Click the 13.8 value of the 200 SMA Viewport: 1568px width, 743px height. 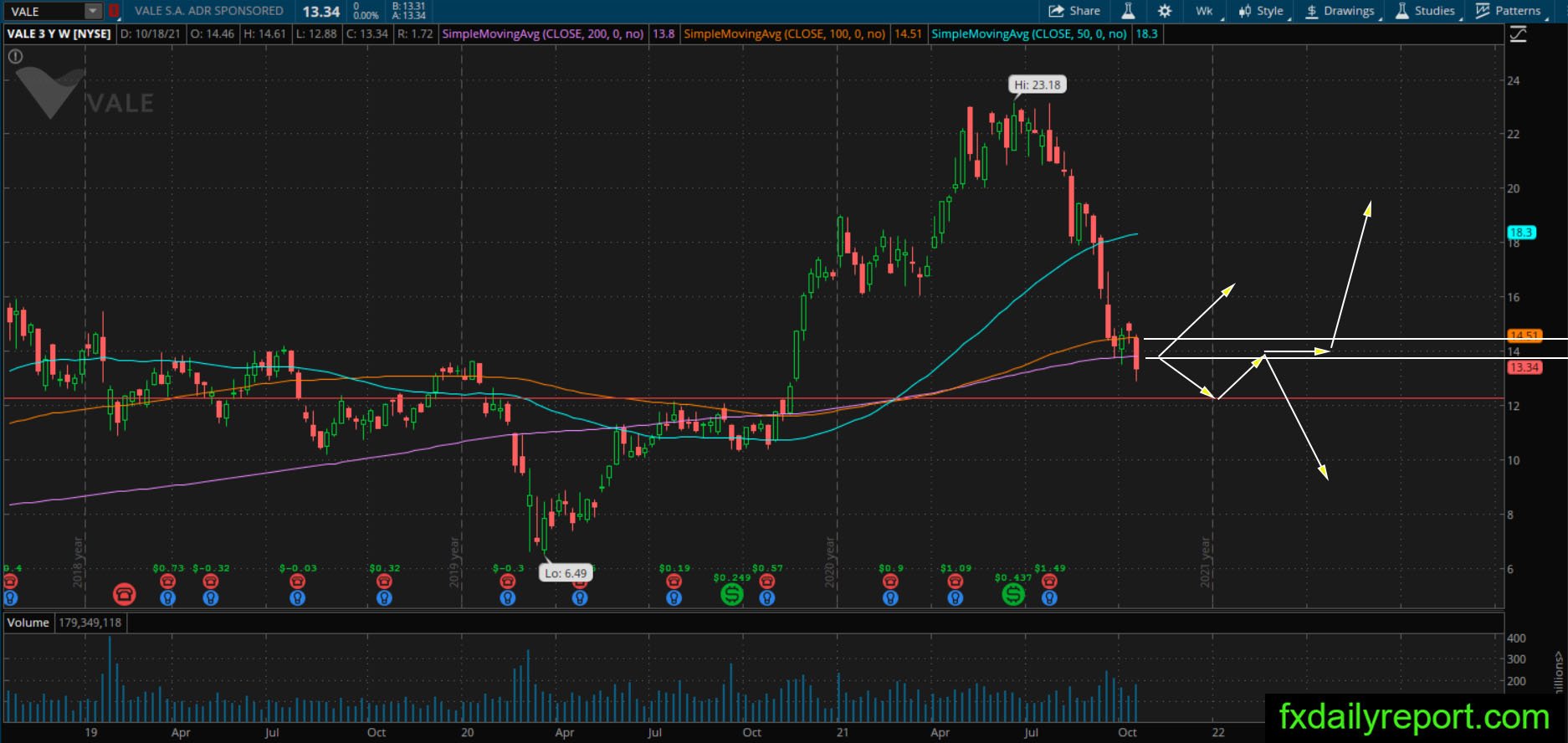click(x=664, y=34)
